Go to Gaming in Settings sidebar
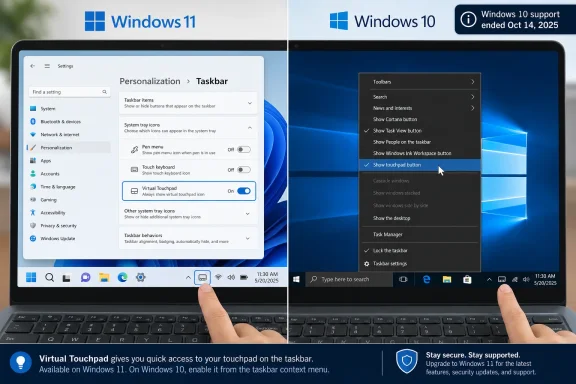The image size is (576, 384). tap(69, 200)
